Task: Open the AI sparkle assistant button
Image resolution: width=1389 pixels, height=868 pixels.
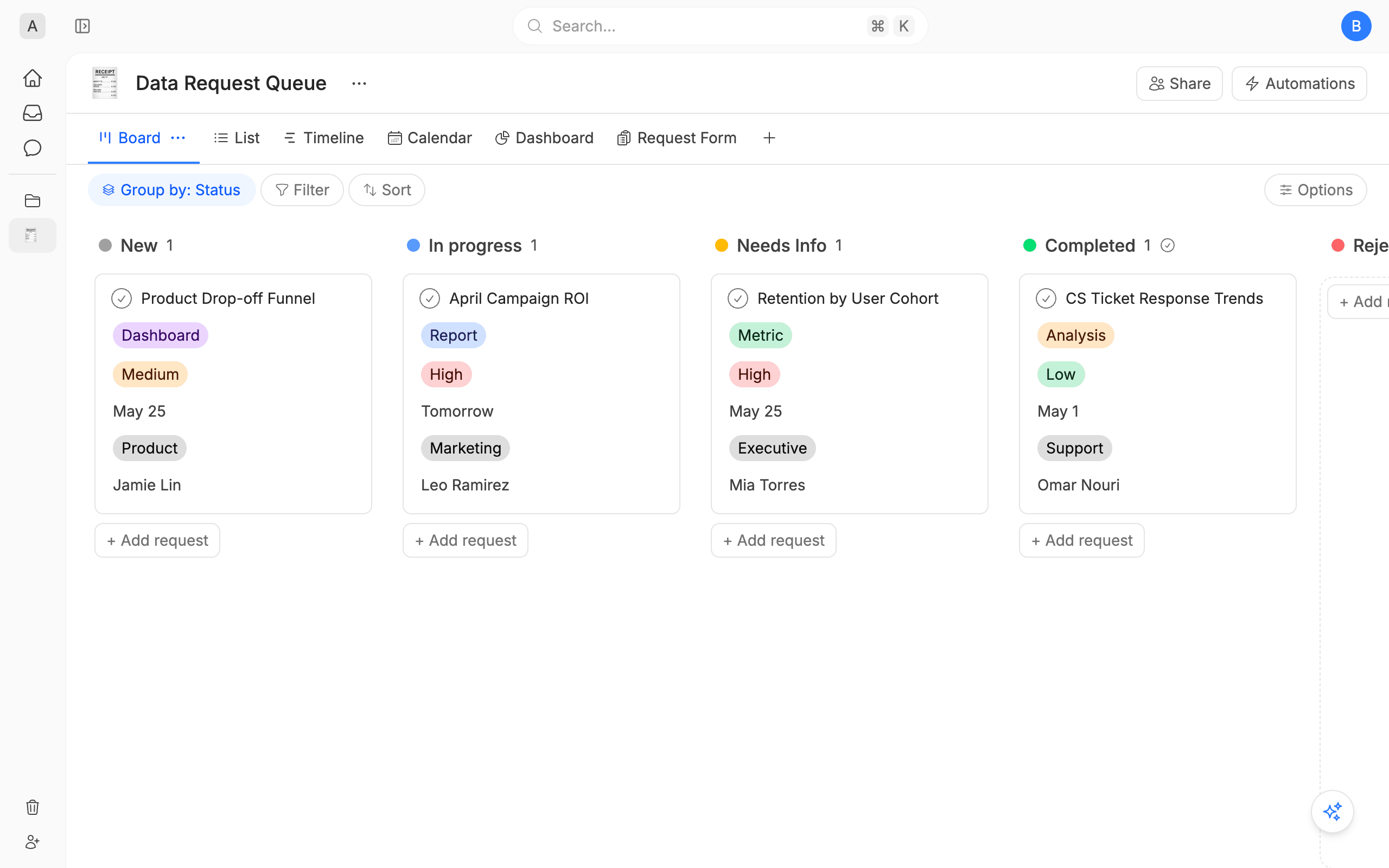Action: (x=1332, y=812)
